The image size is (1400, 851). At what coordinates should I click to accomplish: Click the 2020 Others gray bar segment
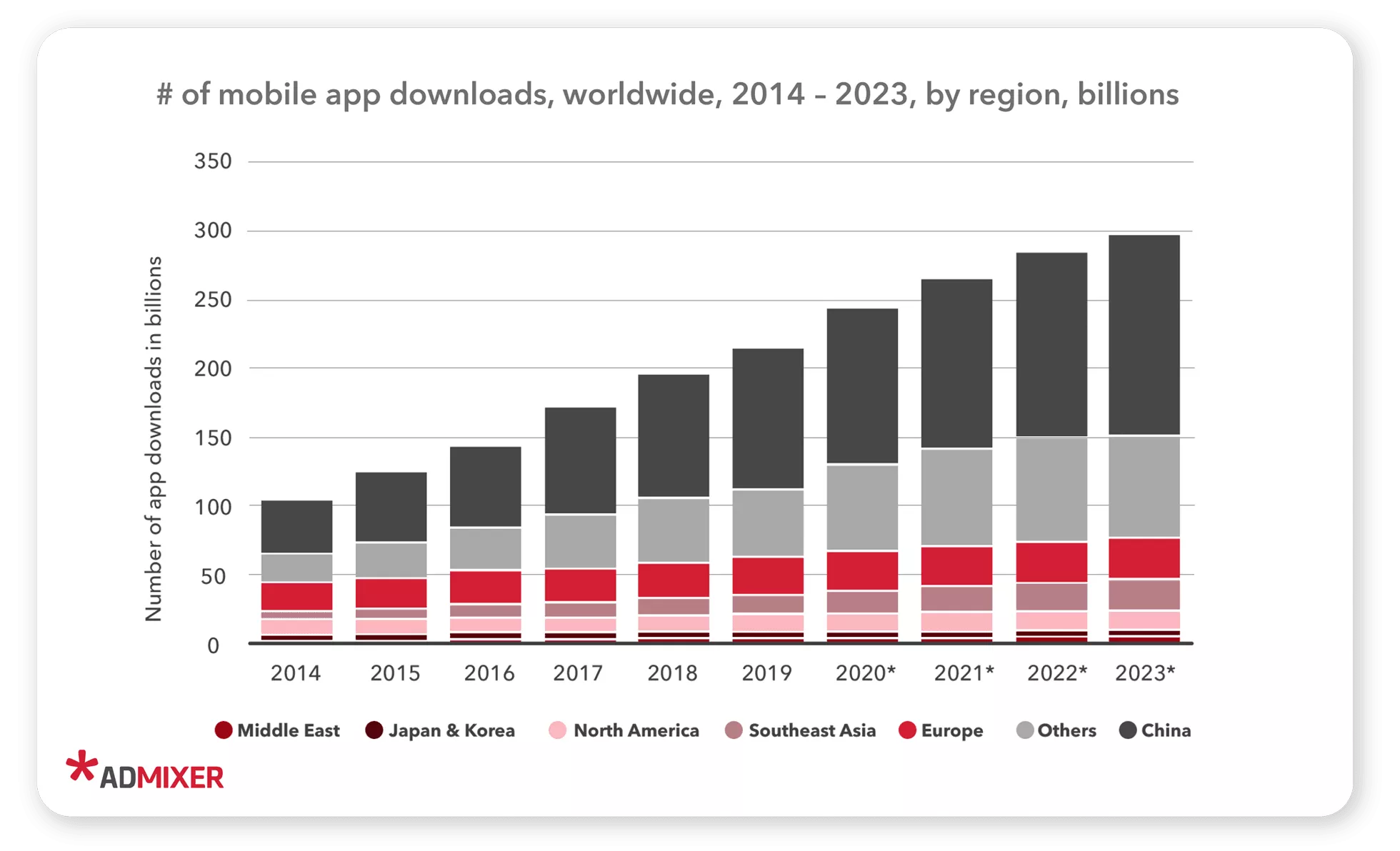tap(862, 507)
